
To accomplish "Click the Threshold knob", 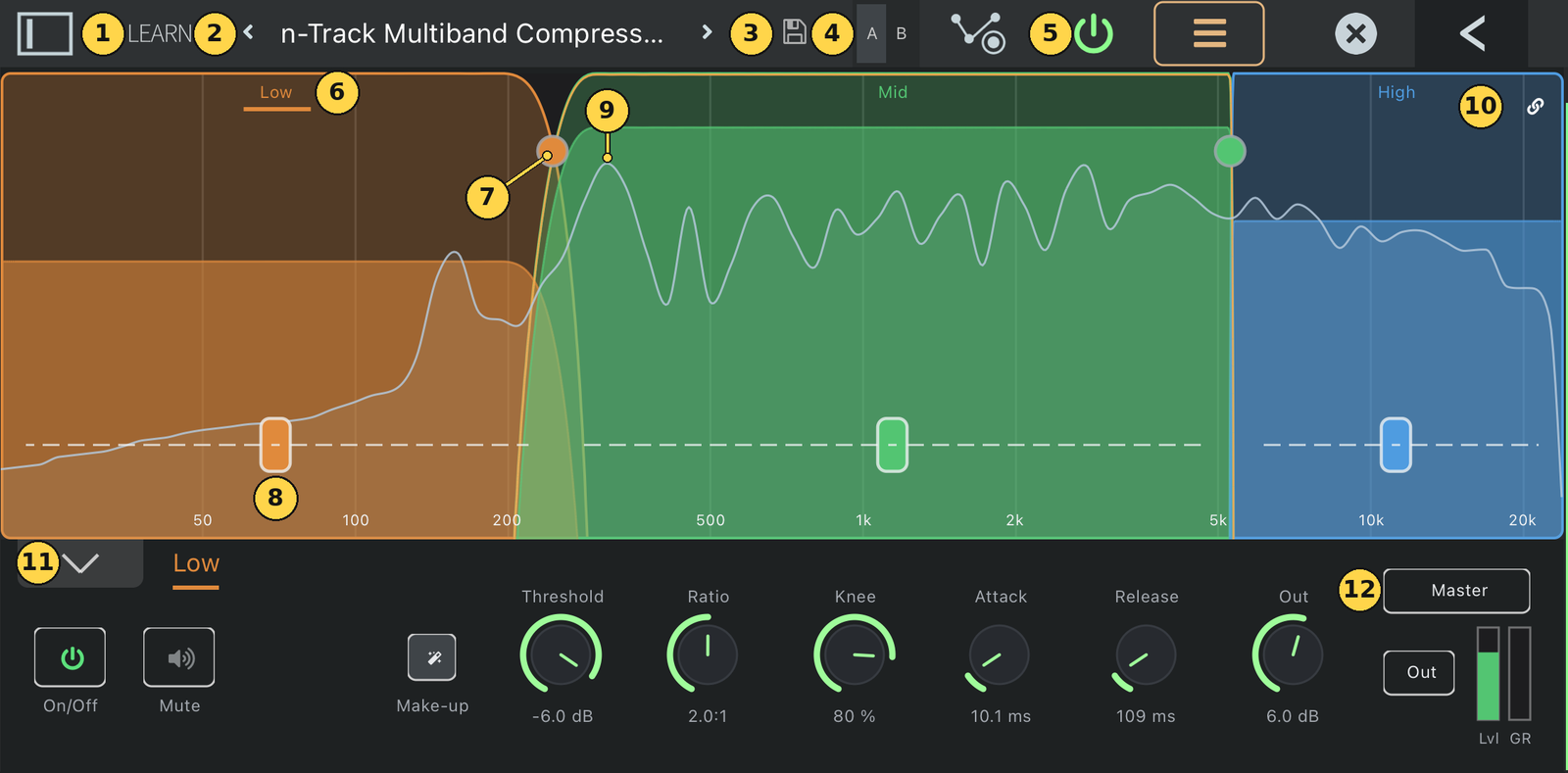I will (x=561, y=655).
